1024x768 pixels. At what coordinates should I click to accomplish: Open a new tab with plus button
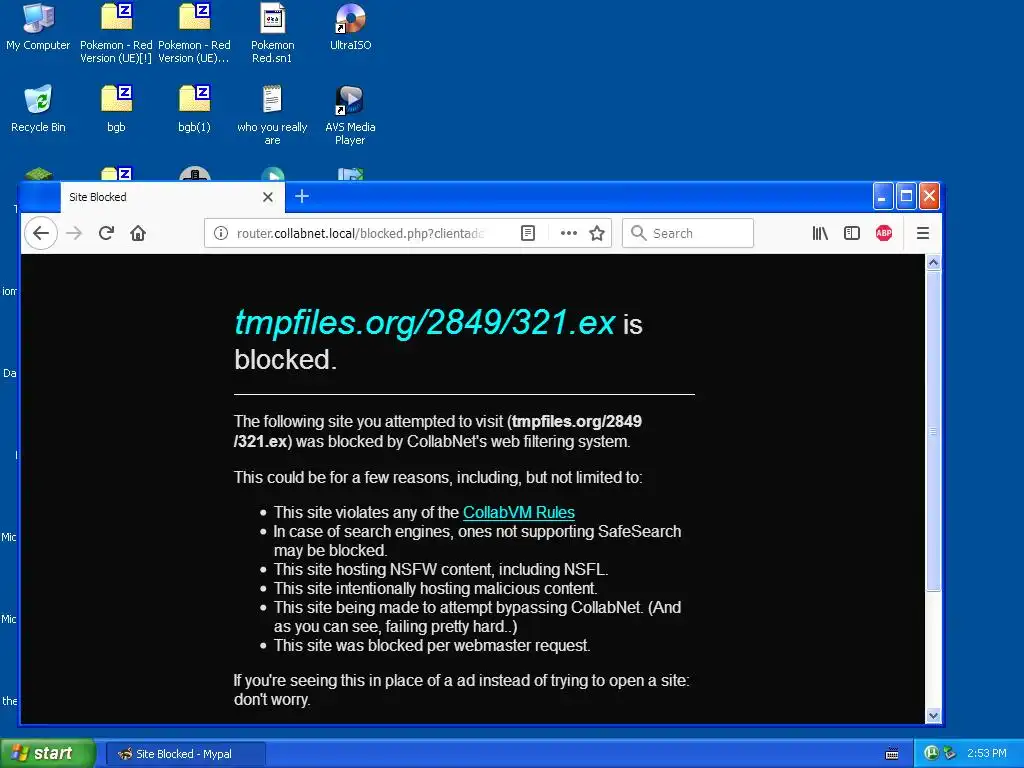pos(302,197)
